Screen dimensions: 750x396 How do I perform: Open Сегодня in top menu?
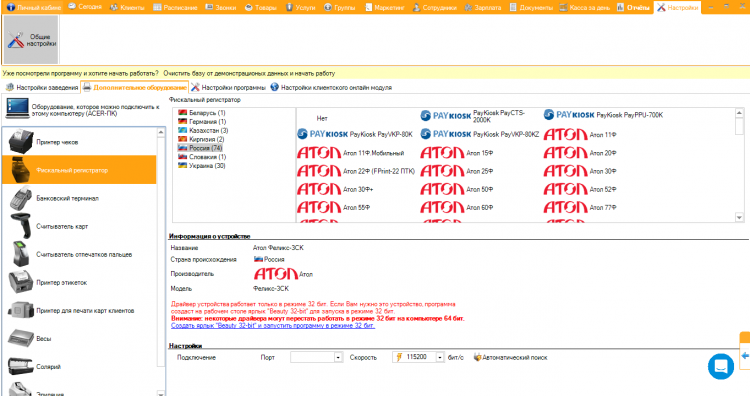point(85,7)
